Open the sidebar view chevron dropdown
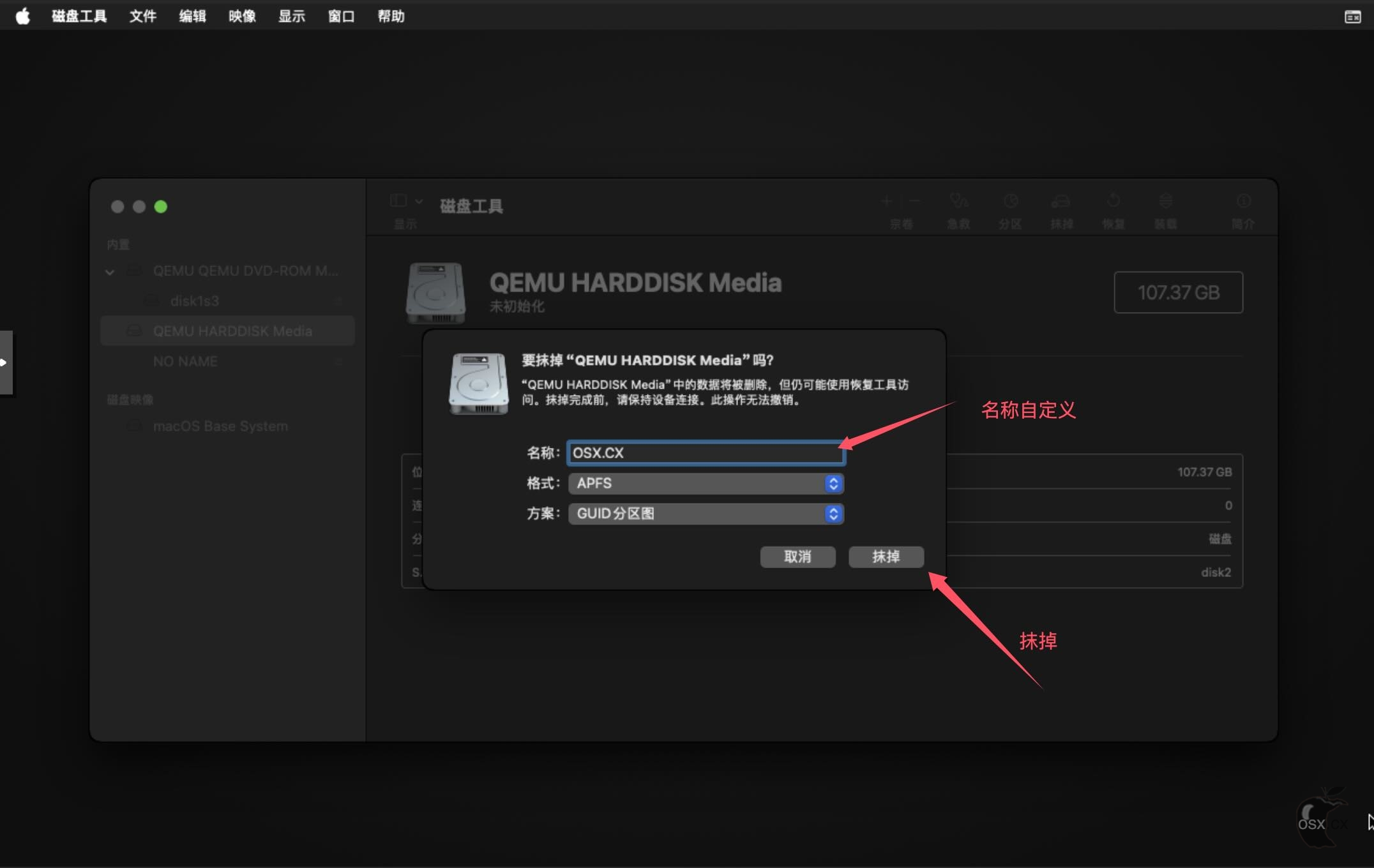 click(x=419, y=201)
